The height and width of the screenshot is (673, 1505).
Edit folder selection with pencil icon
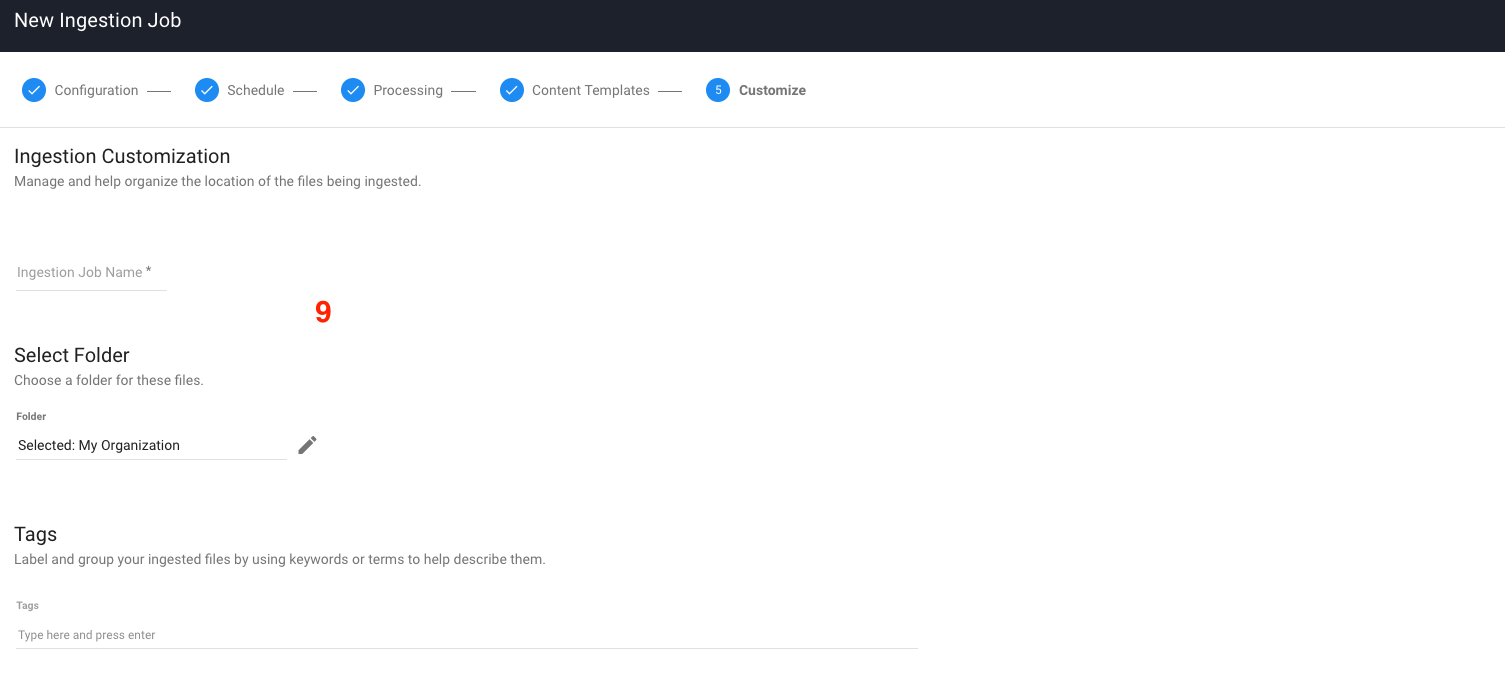(x=308, y=445)
